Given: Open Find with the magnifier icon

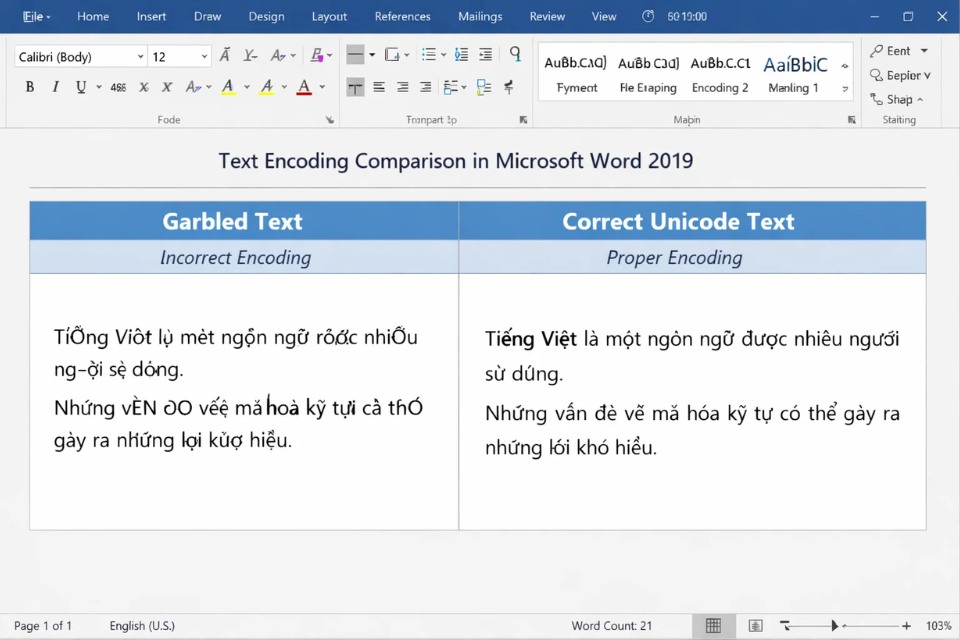Looking at the screenshot, I should click(515, 55).
